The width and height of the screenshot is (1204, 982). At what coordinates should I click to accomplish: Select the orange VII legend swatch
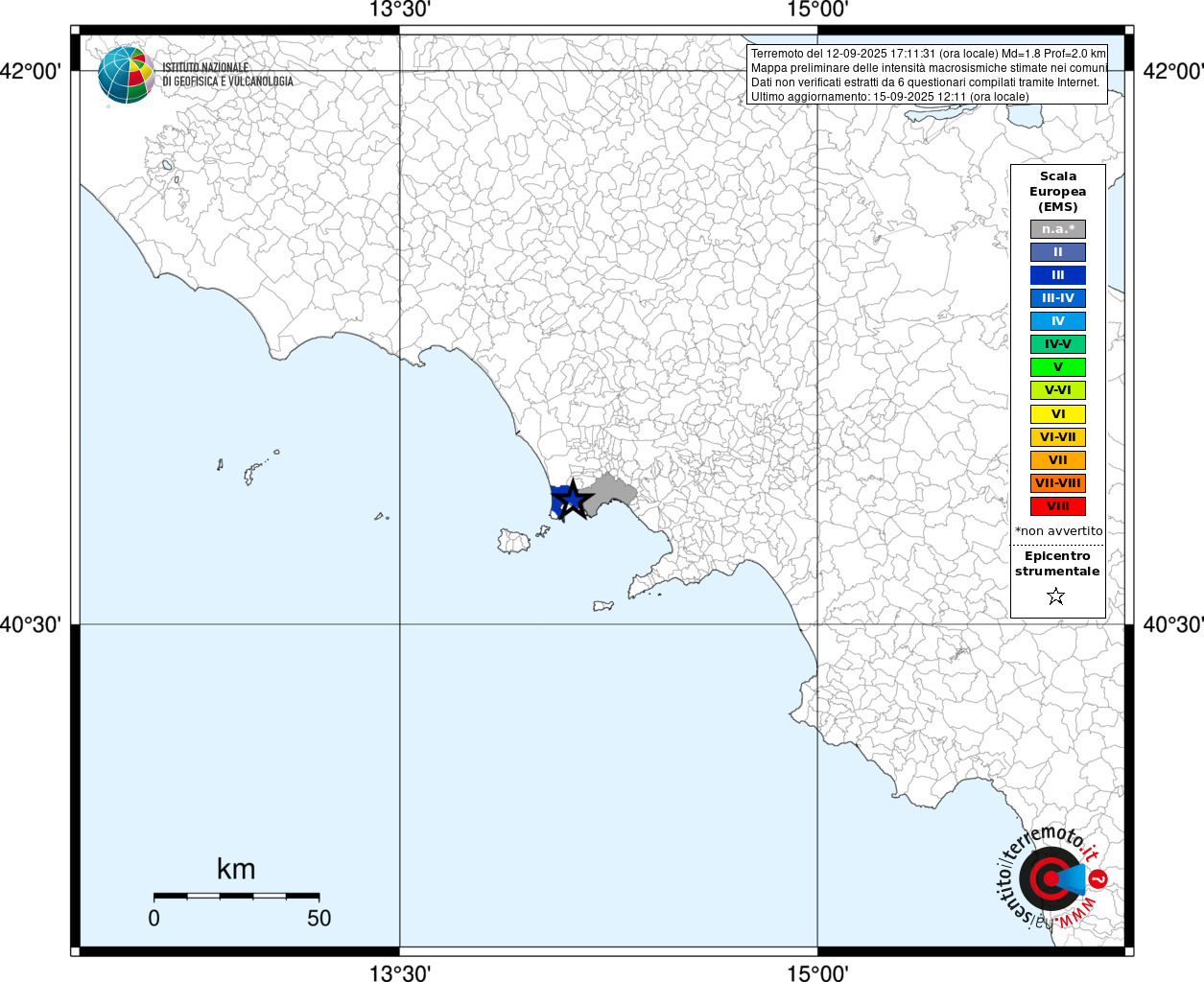1058,460
